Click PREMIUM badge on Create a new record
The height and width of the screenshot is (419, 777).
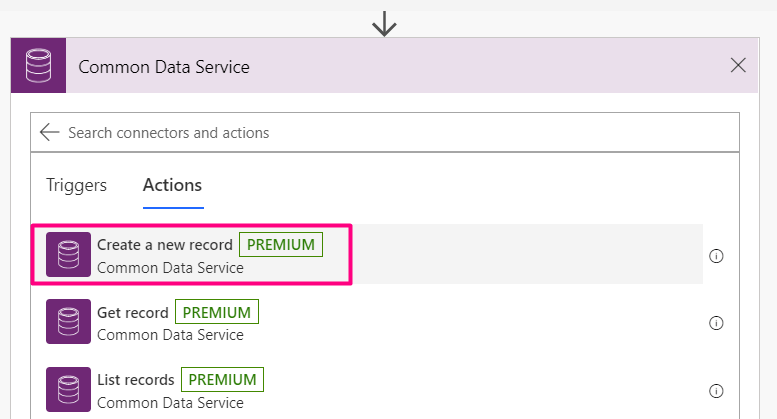coord(281,245)
